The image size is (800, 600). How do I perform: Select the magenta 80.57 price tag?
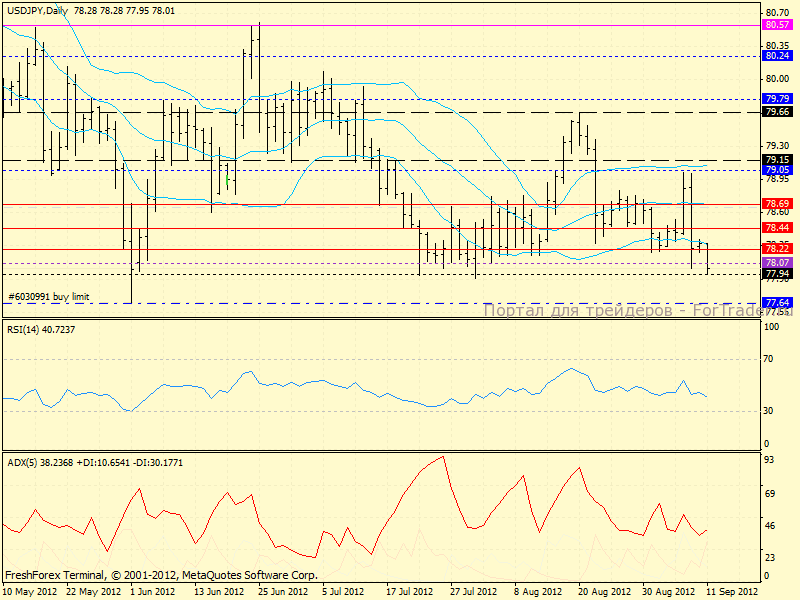pyautogui.click(x=777, y=24)
